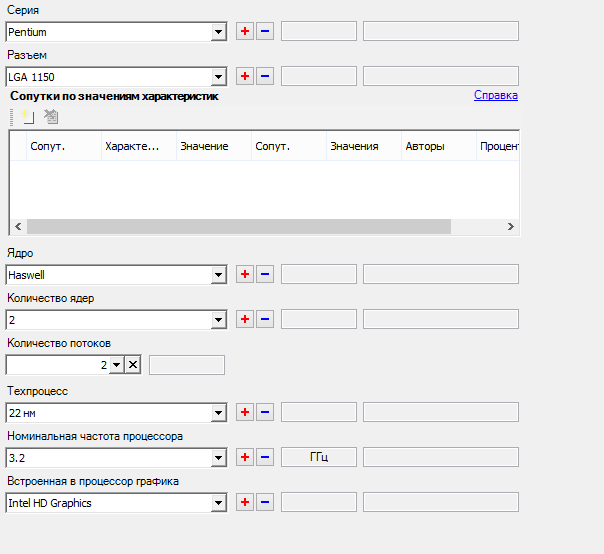Clear the Количество потоков value with X button
This screenshot has width=604, height=554.
[x=133, y=365]
